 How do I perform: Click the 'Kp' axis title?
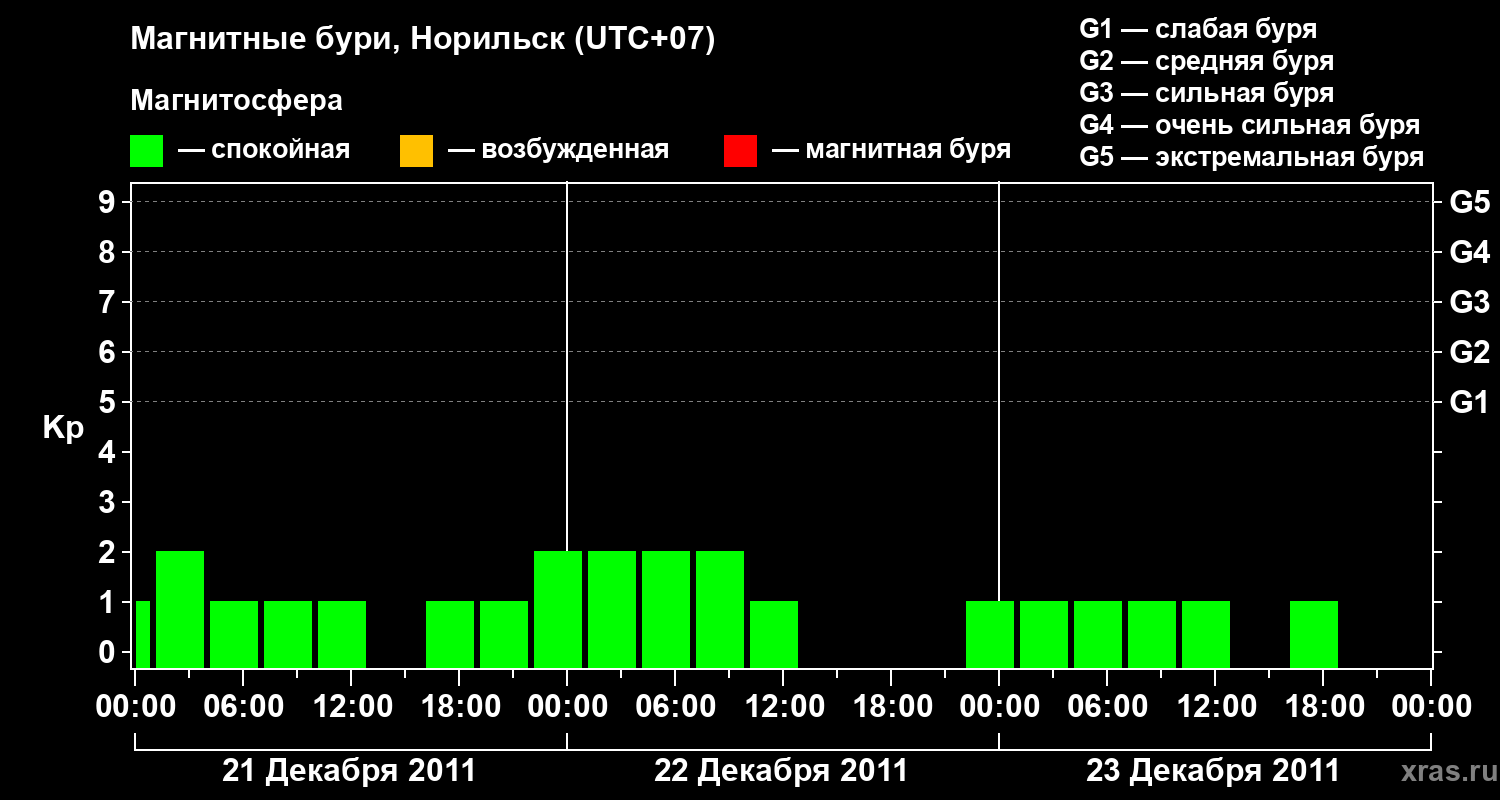pos(63,428)
